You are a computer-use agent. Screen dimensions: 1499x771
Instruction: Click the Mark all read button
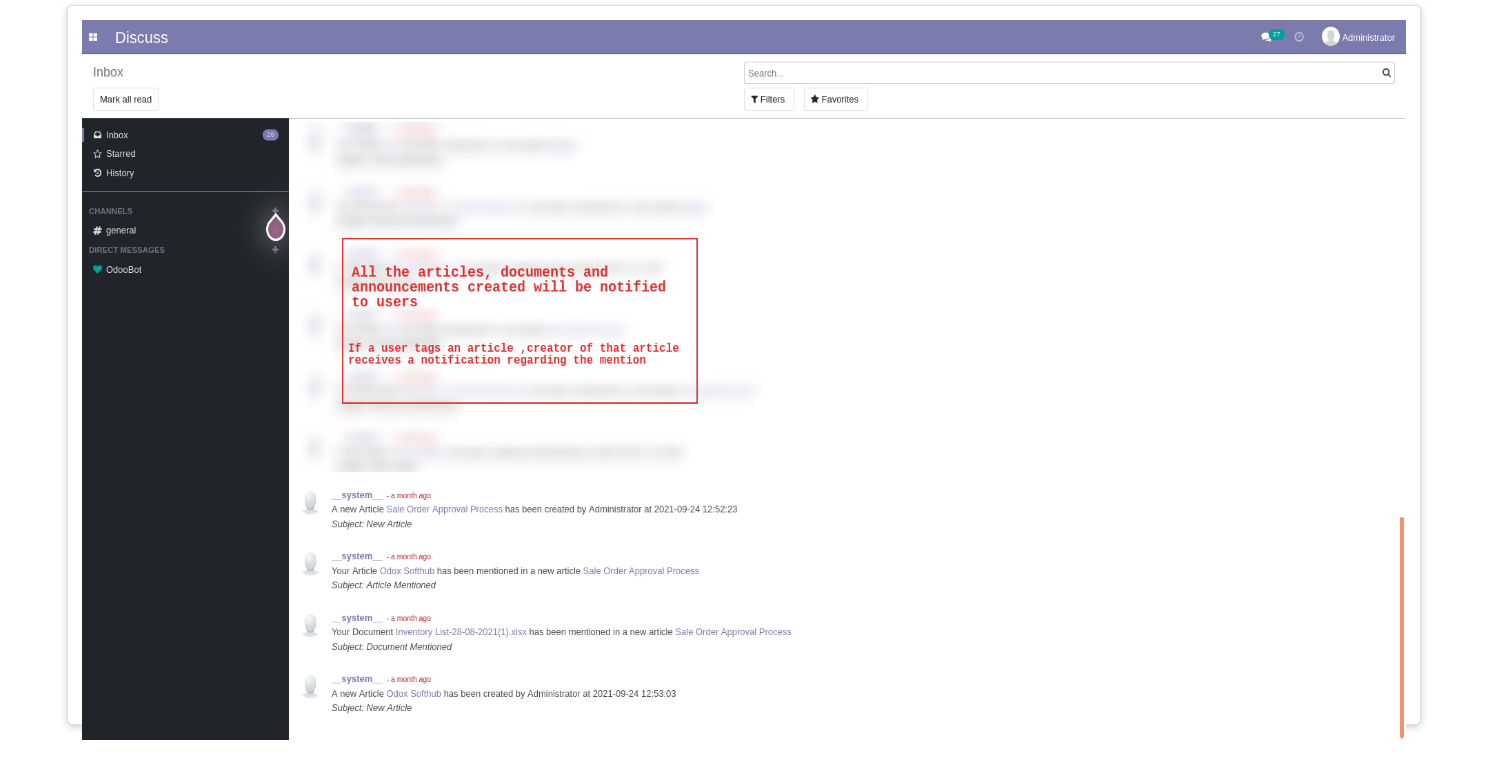[x=126, y=99]
